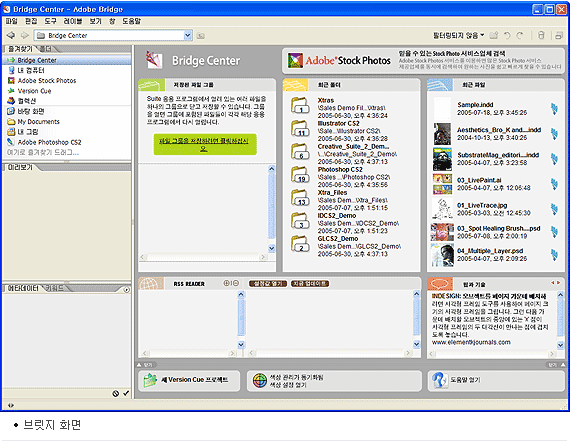This screenshot has width=570, height=447.
Task: Click the new Version Cue project button
Action: coord(189,380)
